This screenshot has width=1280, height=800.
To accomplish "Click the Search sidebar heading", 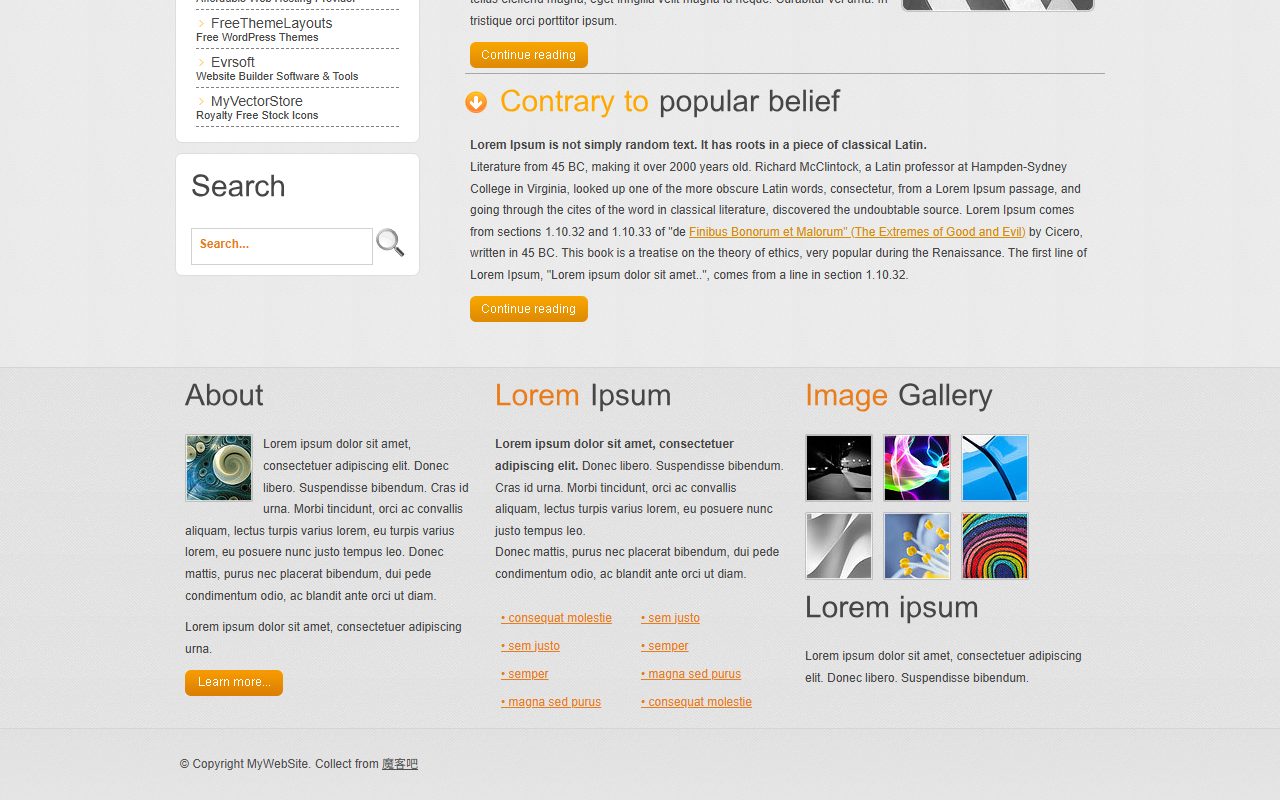I will point(238,186).
